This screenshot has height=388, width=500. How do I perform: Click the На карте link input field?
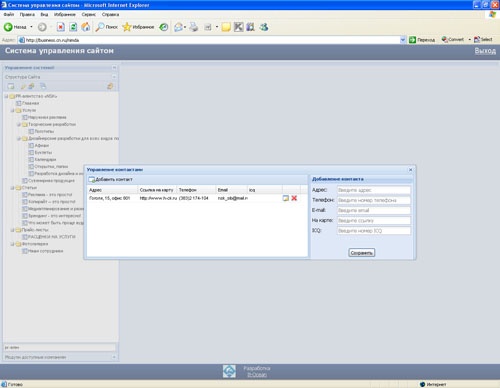click(374, 221)
